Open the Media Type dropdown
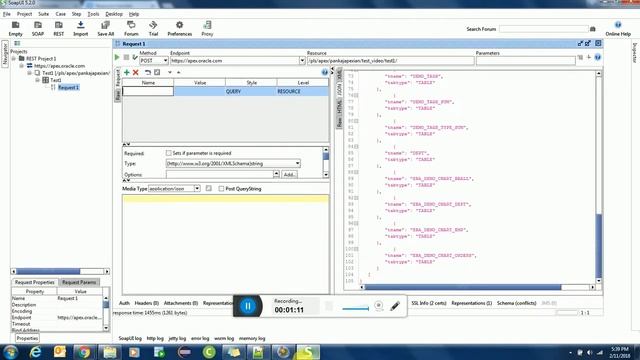The width and height of the screenshot is (640, 360). pos(197,189)
